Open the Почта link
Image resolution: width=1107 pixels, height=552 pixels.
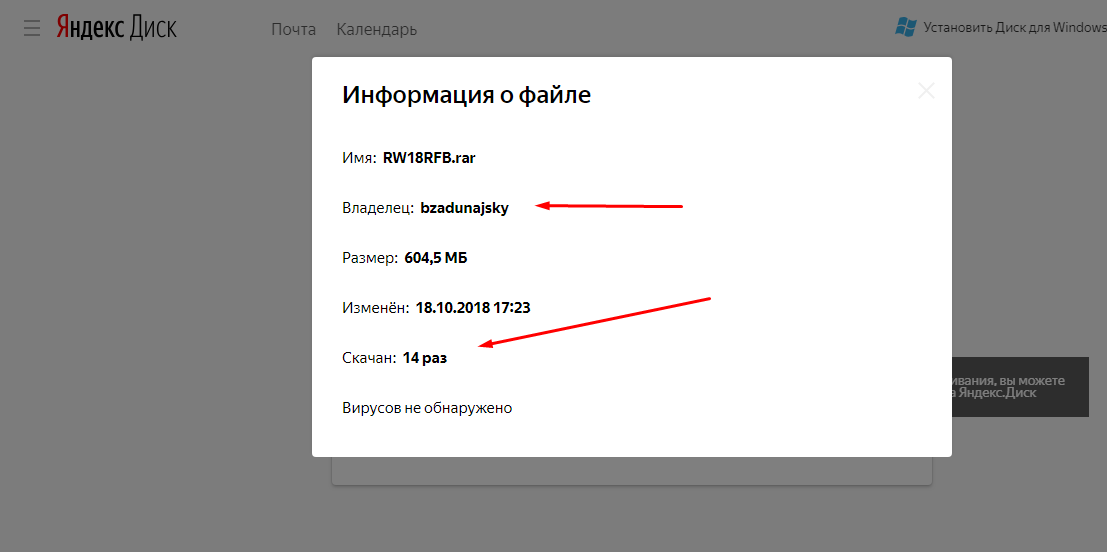tap(294, 29)
